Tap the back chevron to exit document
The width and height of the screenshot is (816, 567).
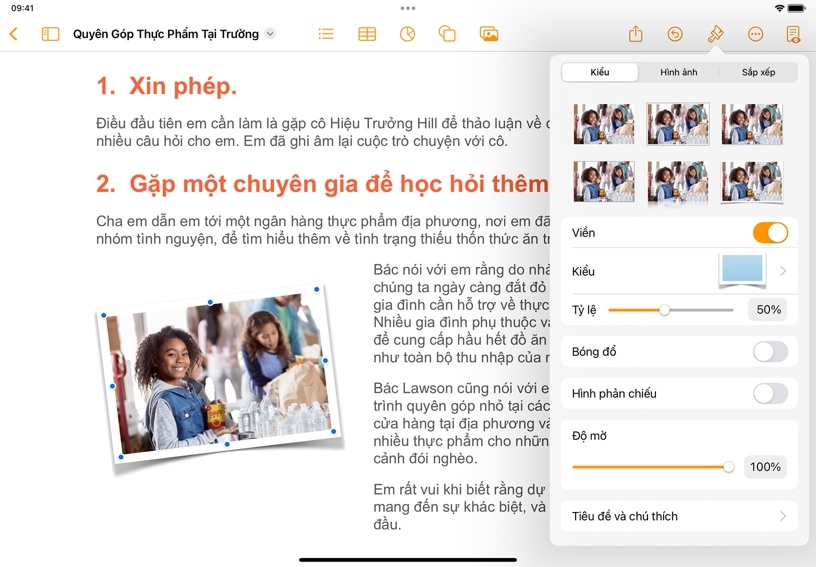pos(13,34)
